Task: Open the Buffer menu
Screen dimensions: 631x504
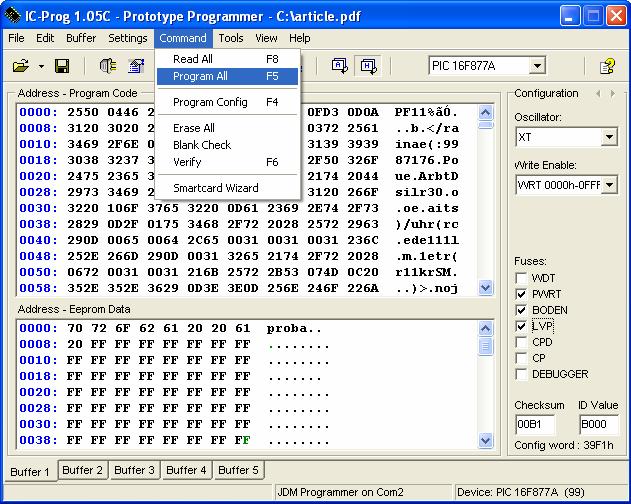Action: click(81, 38)
